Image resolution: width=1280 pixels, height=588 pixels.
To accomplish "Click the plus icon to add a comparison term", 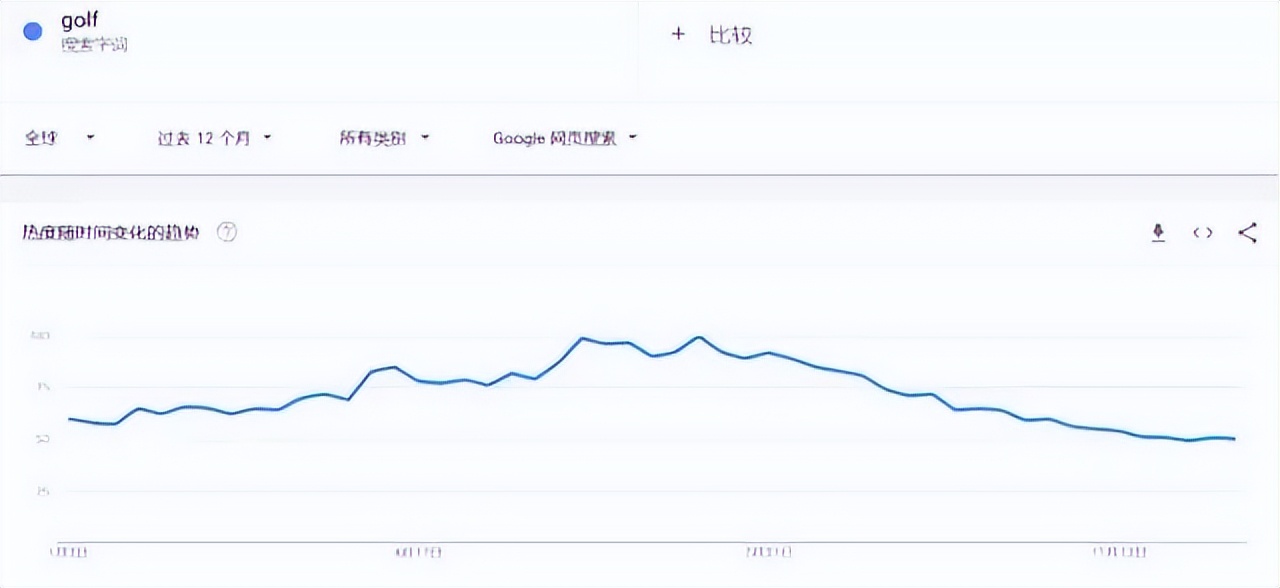I will pyautogui.click(x=678, y=33).
